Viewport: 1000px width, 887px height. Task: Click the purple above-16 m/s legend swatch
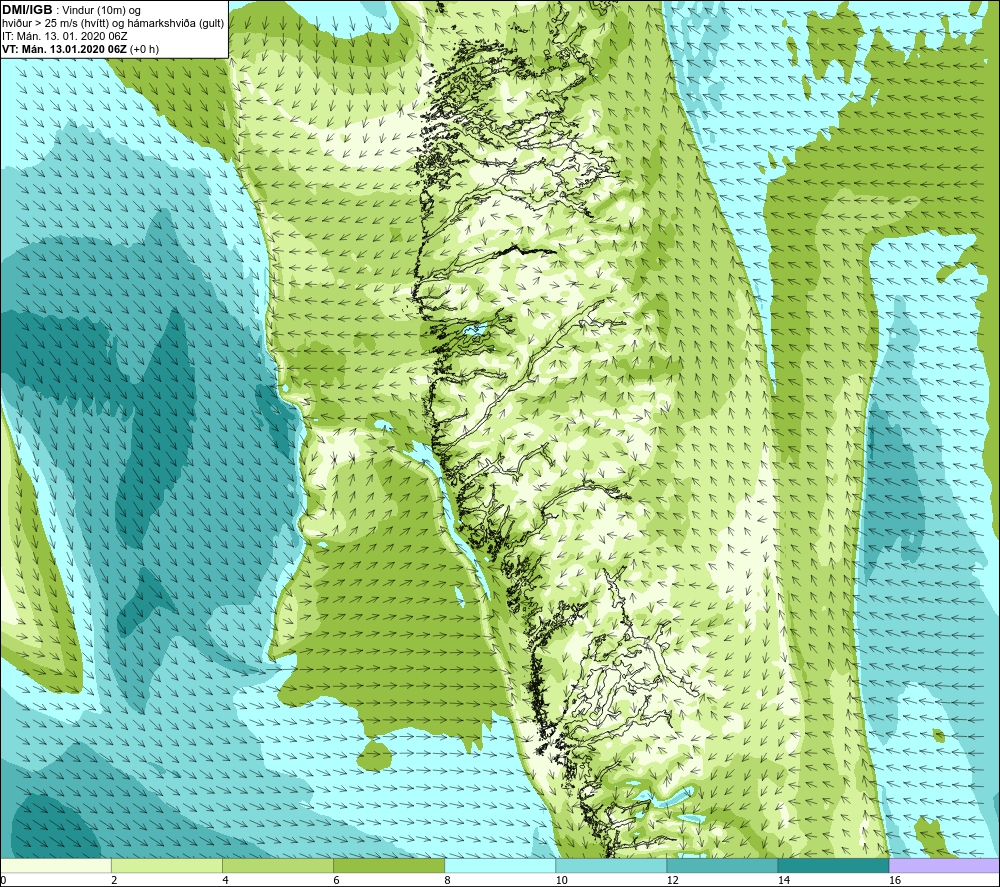[x=944, y=865]
